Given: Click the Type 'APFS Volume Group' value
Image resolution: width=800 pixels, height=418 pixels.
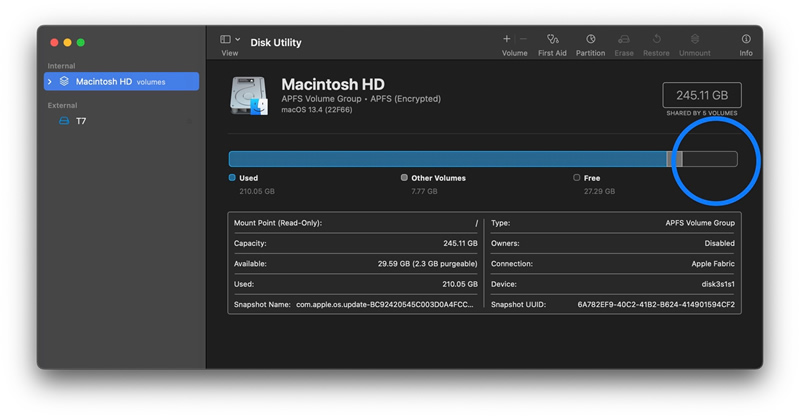Looking at the screenshot, I should click(x=699, y=223).
